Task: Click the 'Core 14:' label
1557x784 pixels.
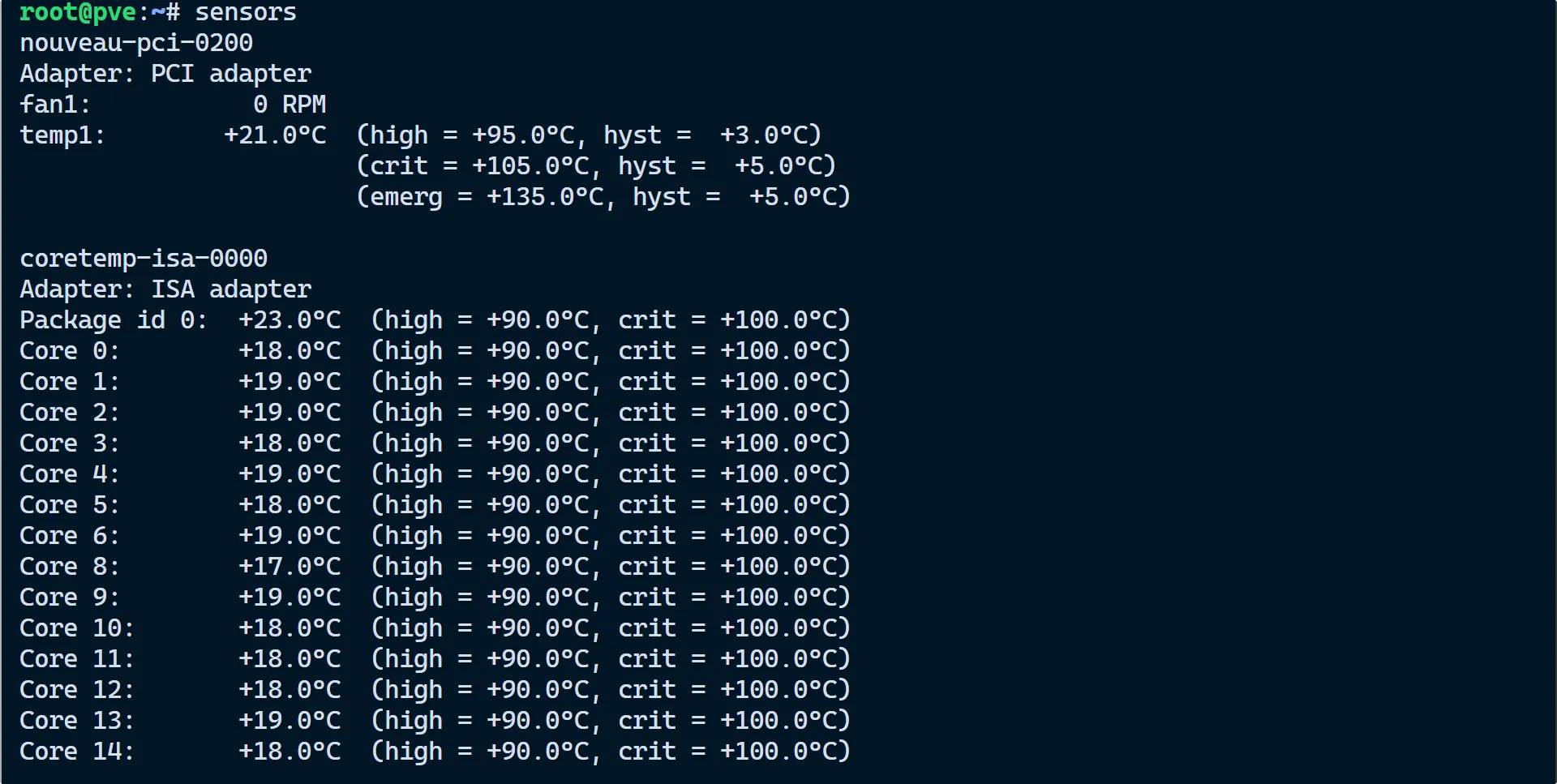Action: 77,752
